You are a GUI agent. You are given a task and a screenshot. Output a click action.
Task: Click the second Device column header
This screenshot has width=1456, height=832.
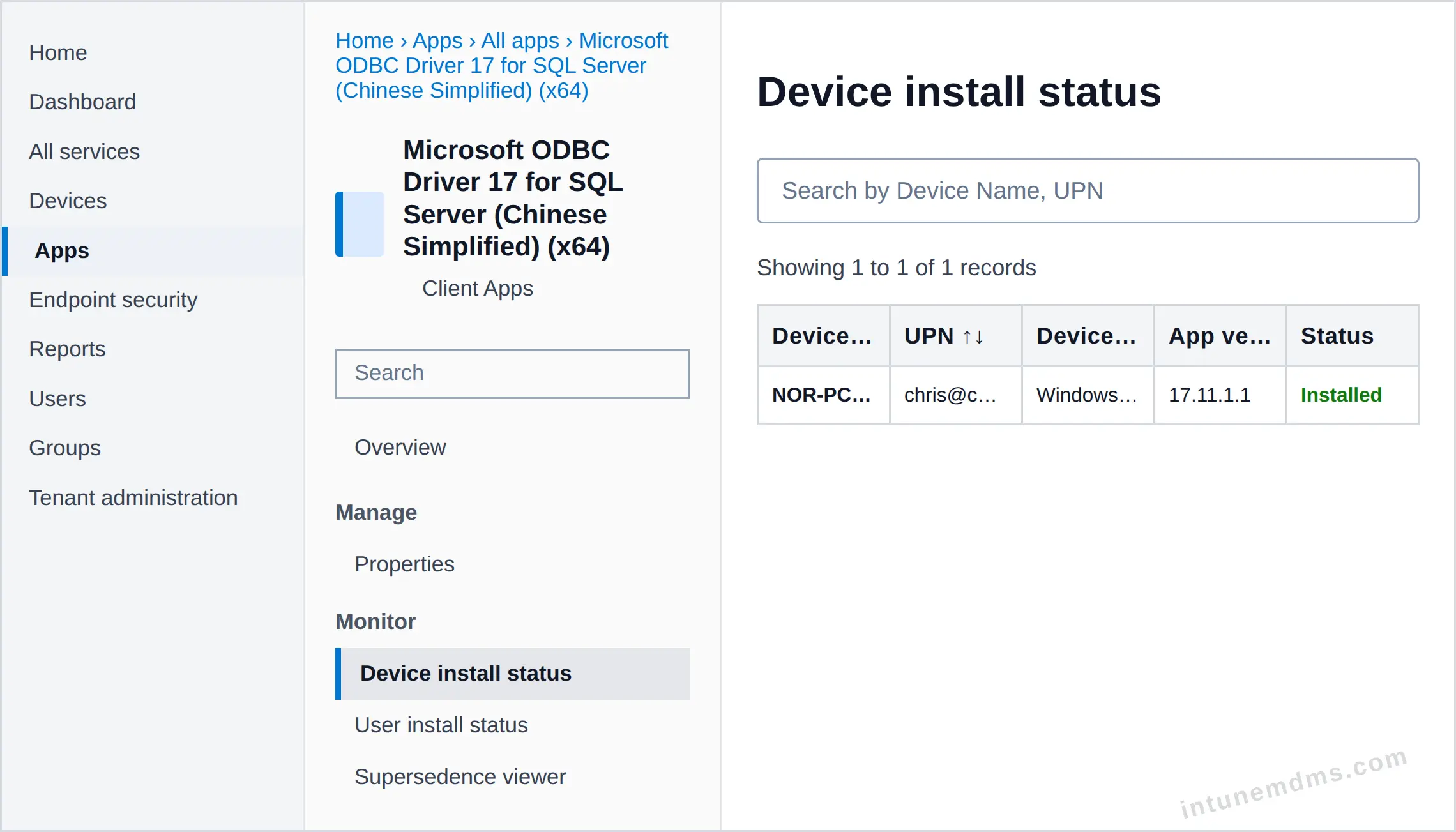[x=1088, y=335]
